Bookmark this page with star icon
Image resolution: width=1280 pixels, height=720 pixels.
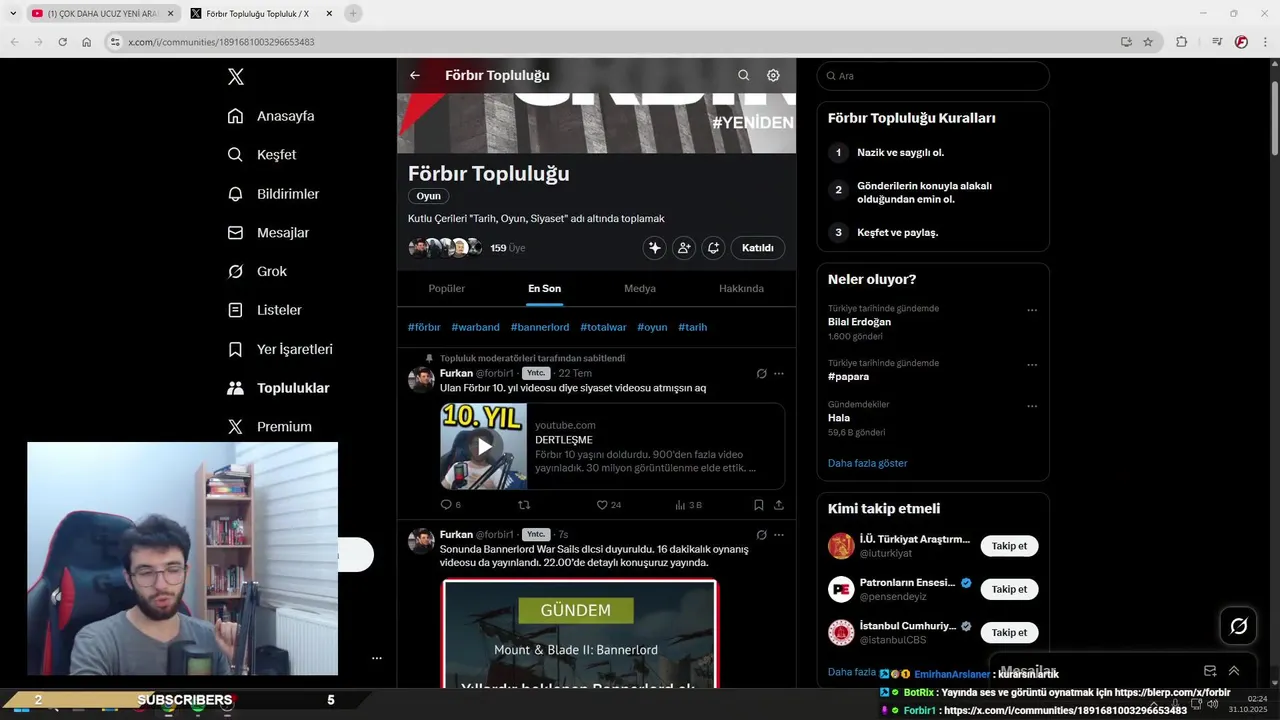(x=1148, y=42)
